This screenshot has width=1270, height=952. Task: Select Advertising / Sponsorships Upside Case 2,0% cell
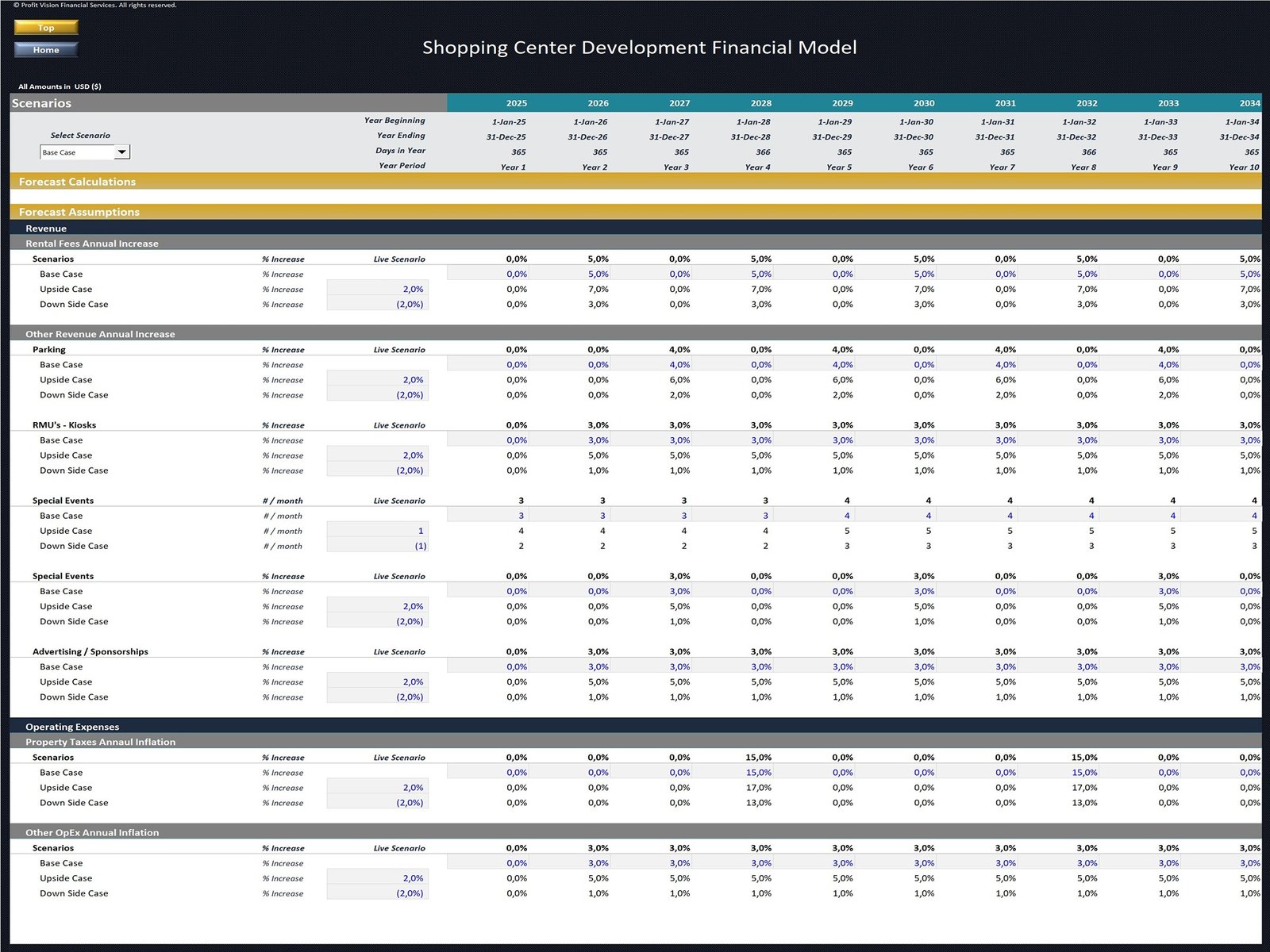click(378, 682)
